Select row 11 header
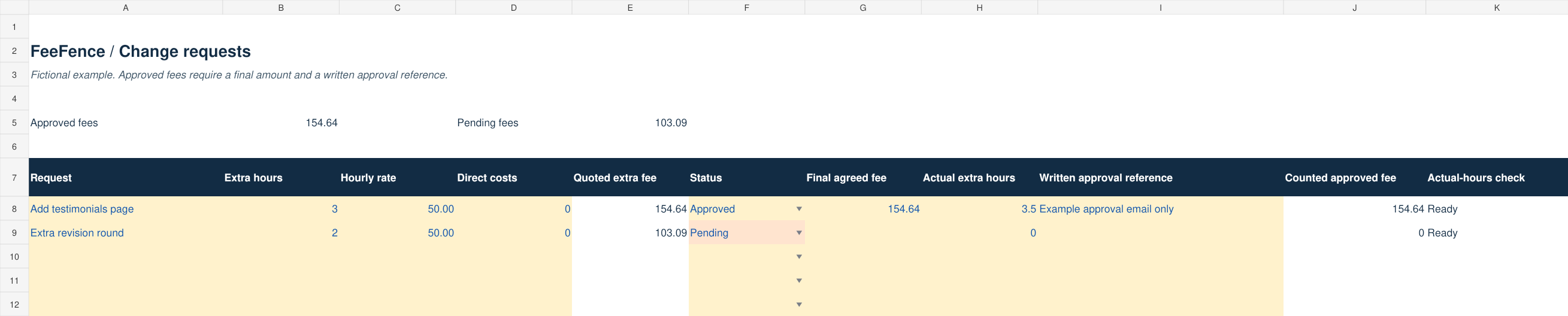Image resolution: width=1568 pixels, height=316 pixels. point(14,281)
